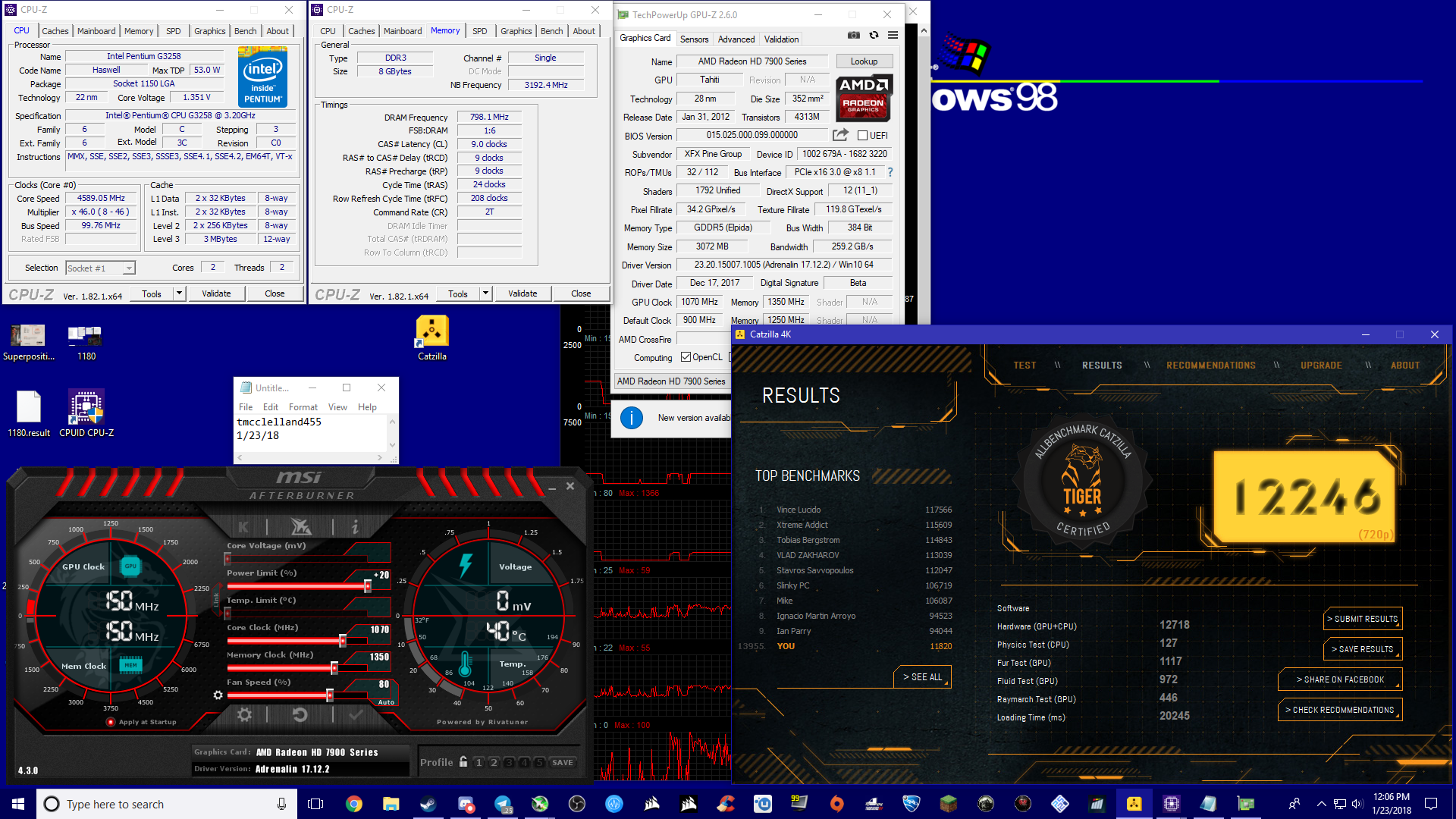Click the Steam icon in the taskbar

pos(428,804)
